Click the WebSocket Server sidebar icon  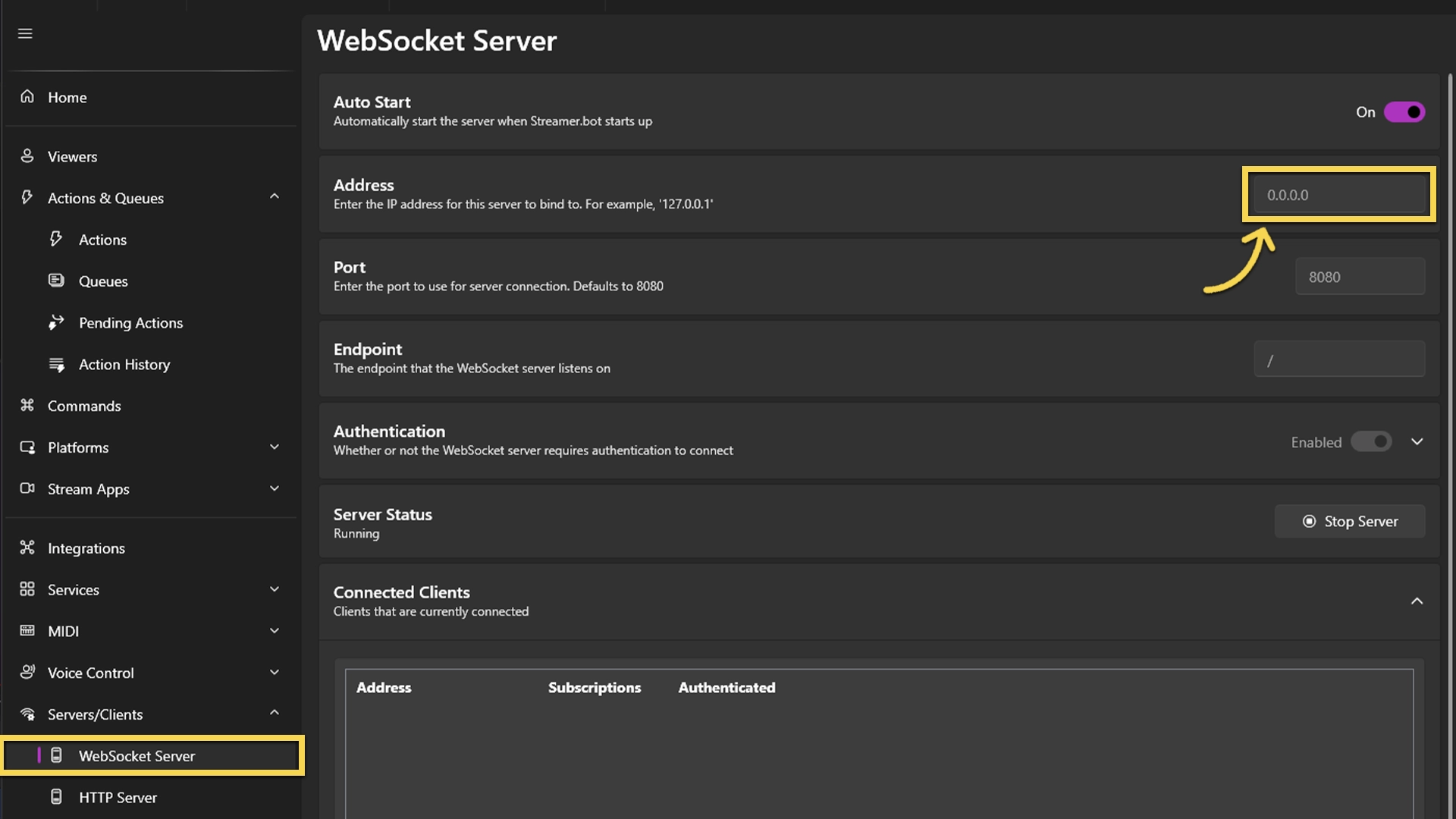56,755
